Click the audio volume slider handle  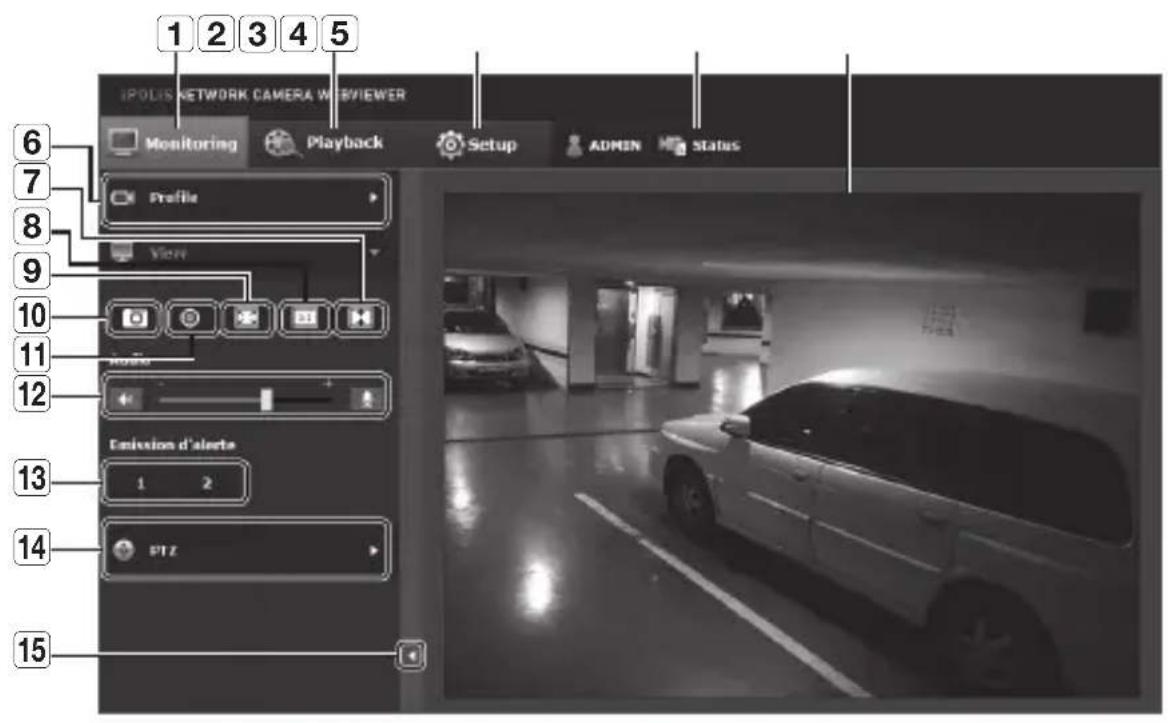tap(266, 399)
